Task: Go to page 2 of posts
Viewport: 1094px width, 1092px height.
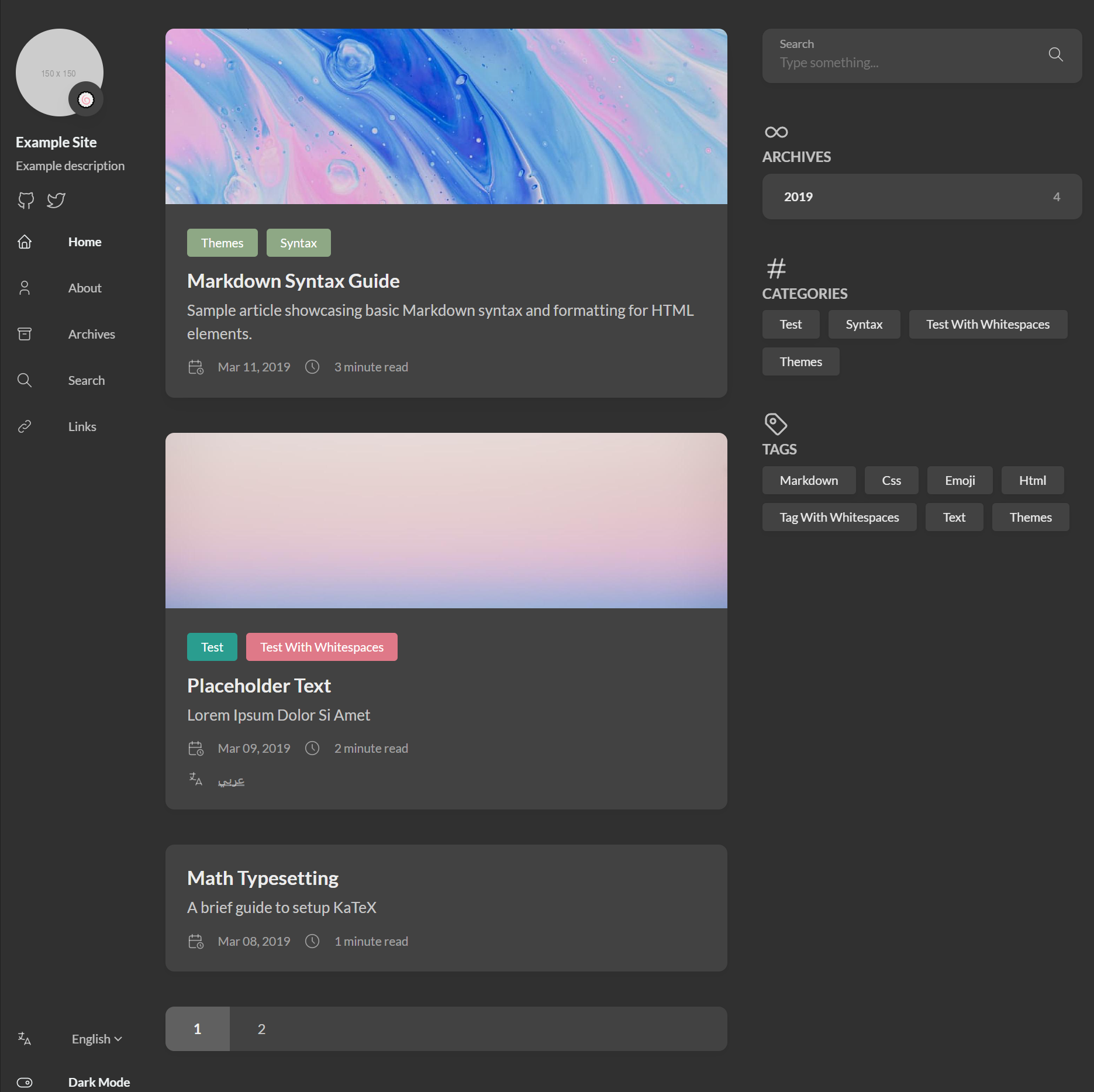Action: pos(261,1029)
